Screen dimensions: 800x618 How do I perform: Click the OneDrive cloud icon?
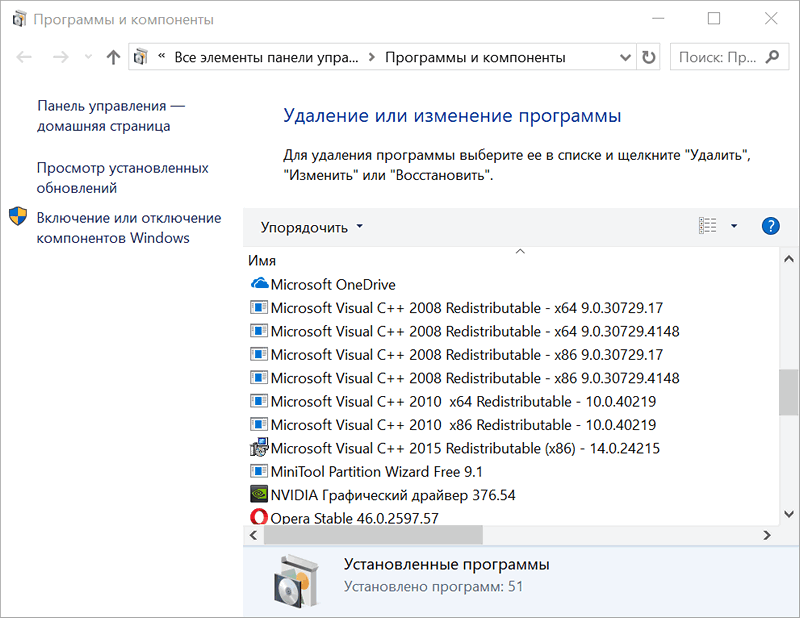pos(259,283)
